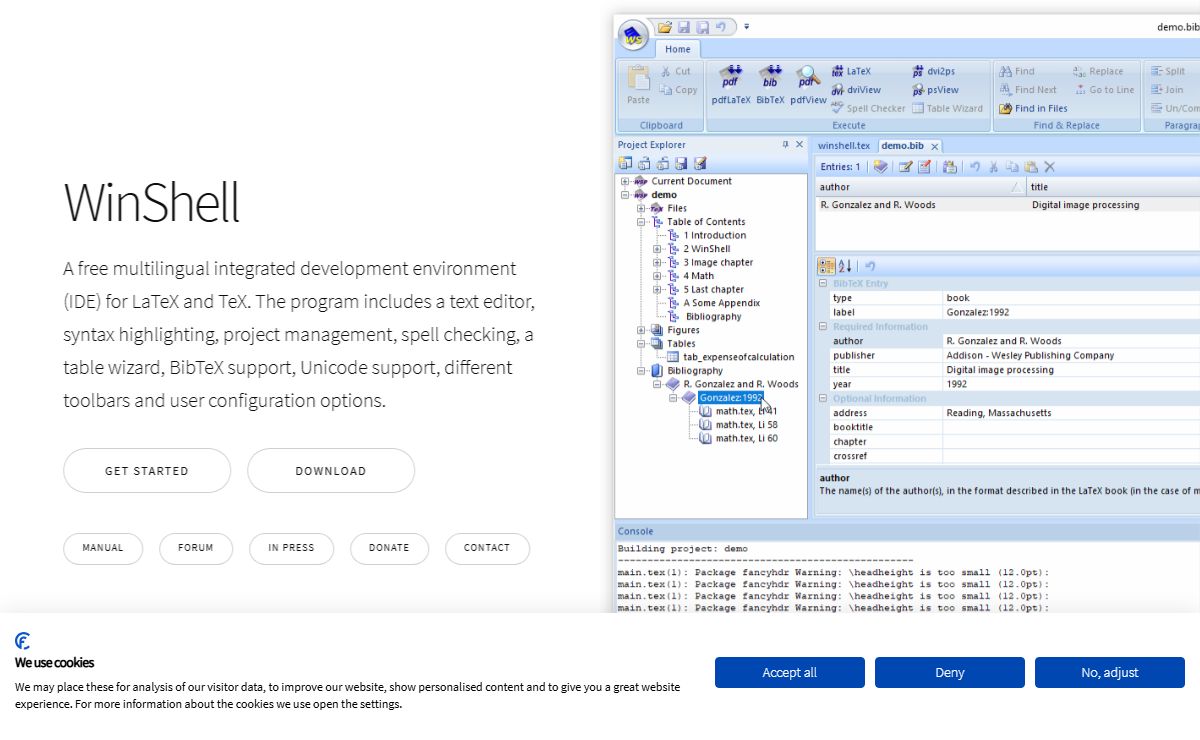Click the Paste button in Clipboard group
Image resolution: width=1200 pixels, height=740 pixels.
click(638, 85)
